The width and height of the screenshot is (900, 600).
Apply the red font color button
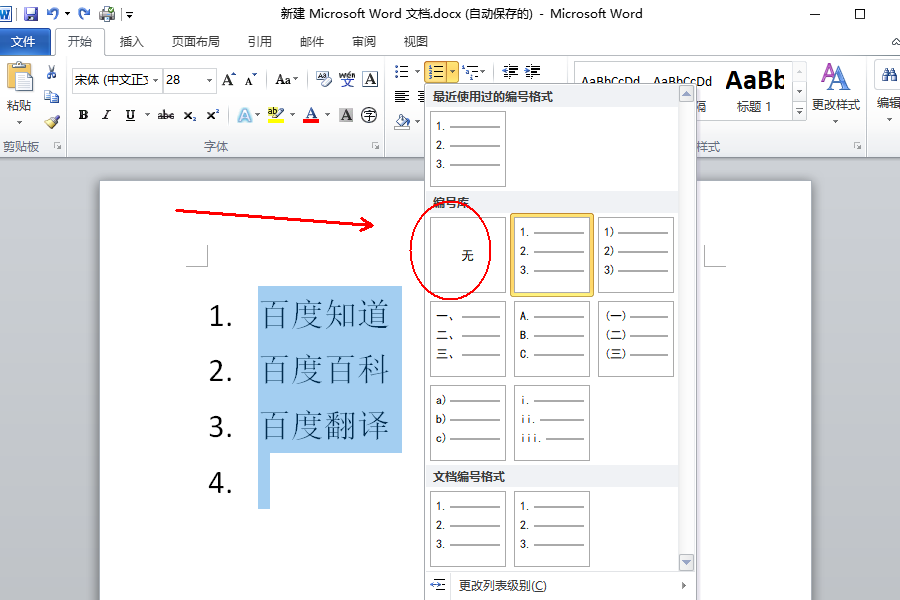[311, 115]
